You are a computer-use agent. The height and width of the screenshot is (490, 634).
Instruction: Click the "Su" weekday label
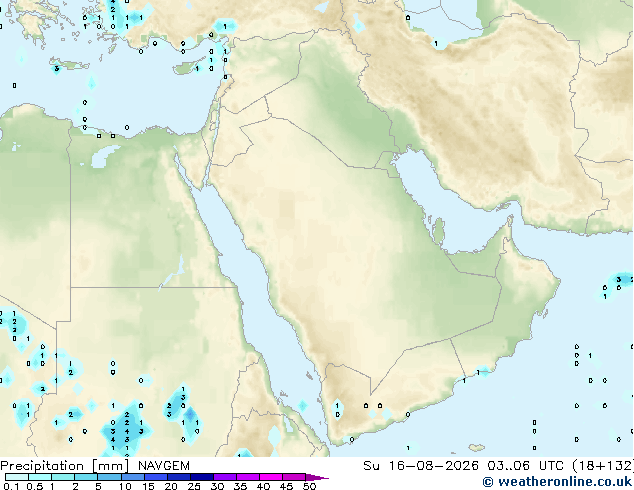[x=371, y=466]
